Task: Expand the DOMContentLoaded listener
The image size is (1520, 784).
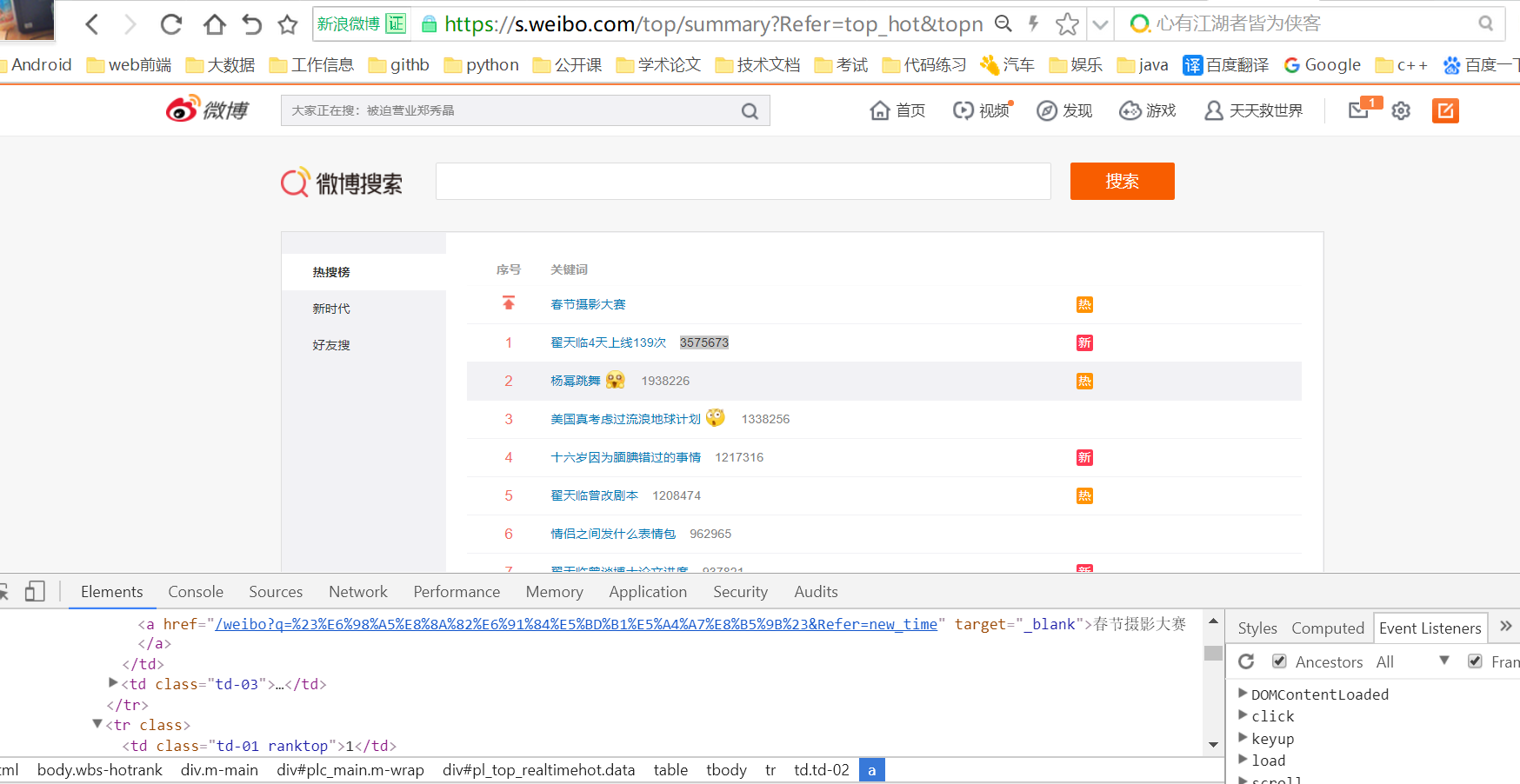Action: click(x=1243, y=694)
